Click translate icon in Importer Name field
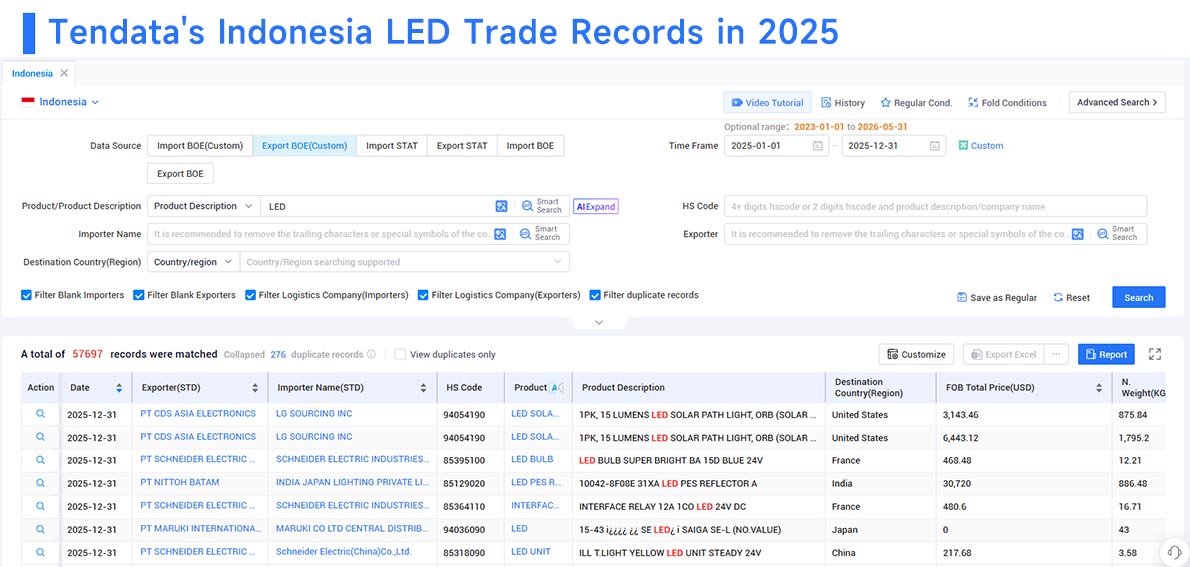The image size is (1190, 567). 500,234
